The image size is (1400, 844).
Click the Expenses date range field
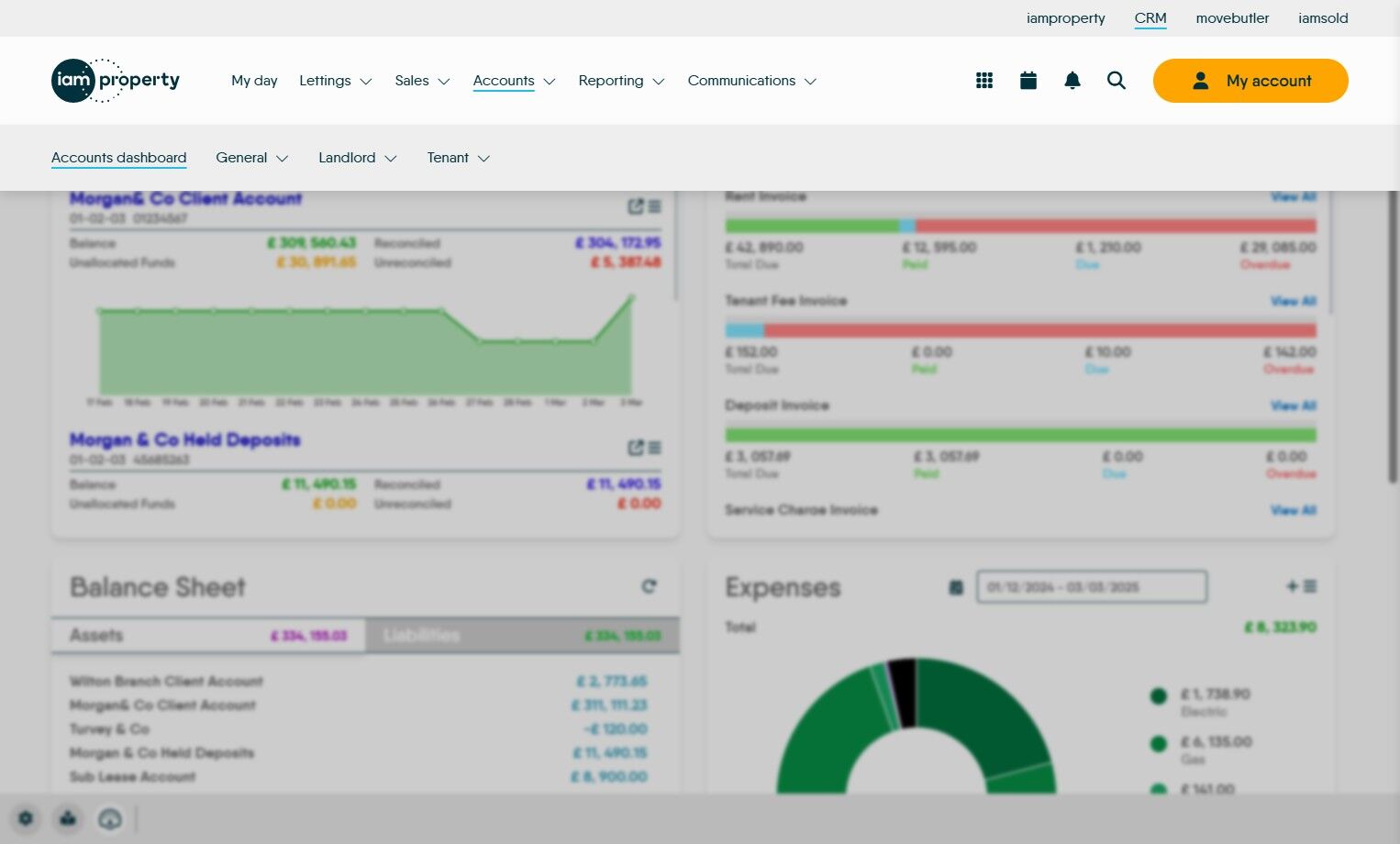click(1092, 587)
